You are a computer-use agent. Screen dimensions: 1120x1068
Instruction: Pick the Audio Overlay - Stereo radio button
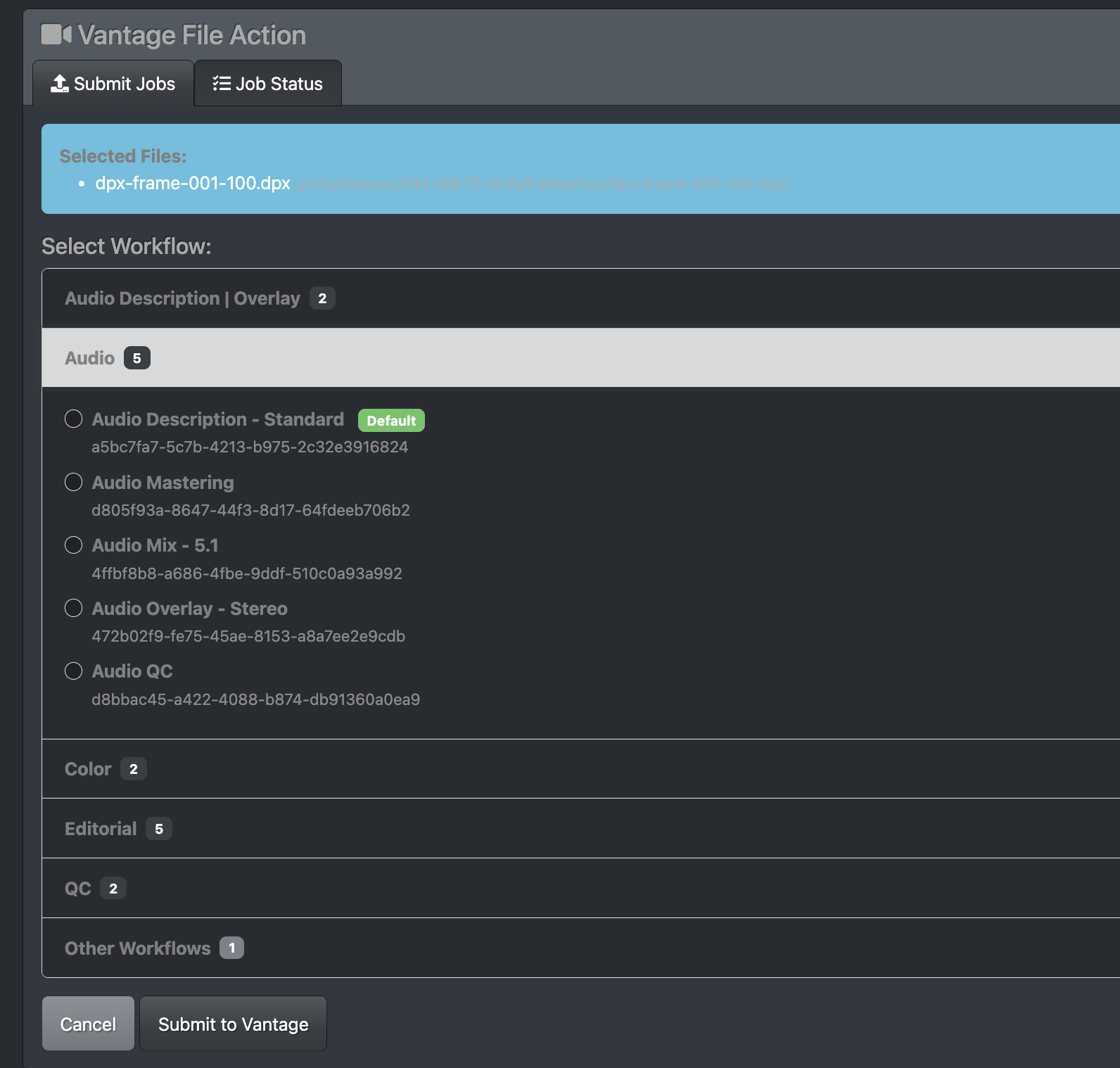click(74, 608)
